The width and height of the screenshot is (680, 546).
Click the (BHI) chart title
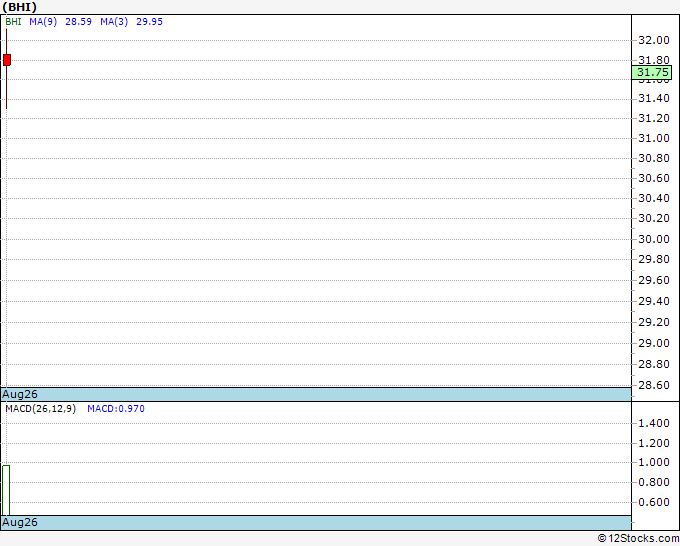[x=20, y=7]
